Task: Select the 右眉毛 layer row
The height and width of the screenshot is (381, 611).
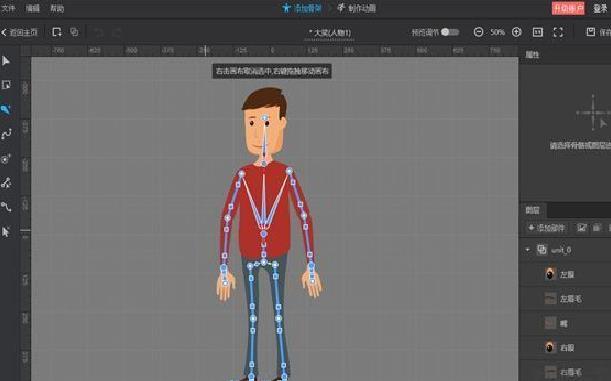Action: (565, 371)
